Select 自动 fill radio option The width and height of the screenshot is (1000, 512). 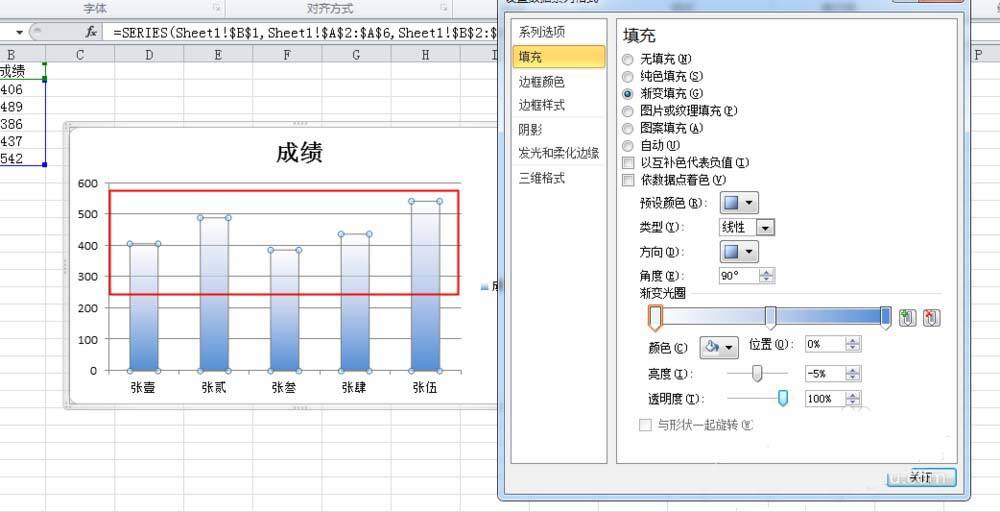pyautogui.click(x=628, y=145)
